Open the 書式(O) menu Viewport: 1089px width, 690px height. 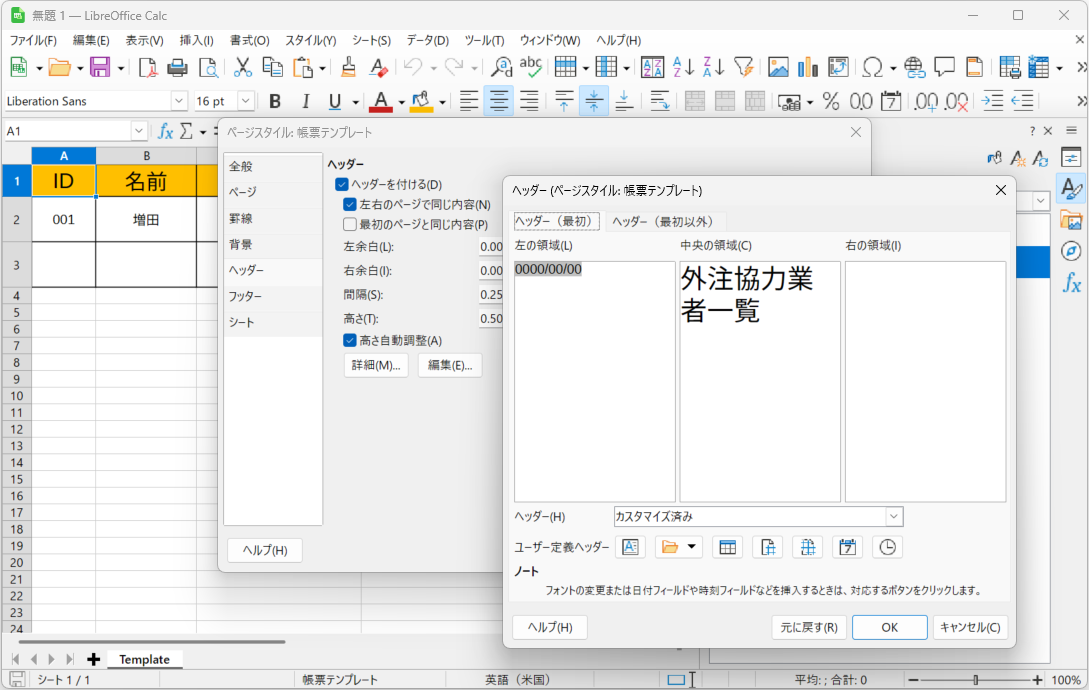click(x=249, y=40)
